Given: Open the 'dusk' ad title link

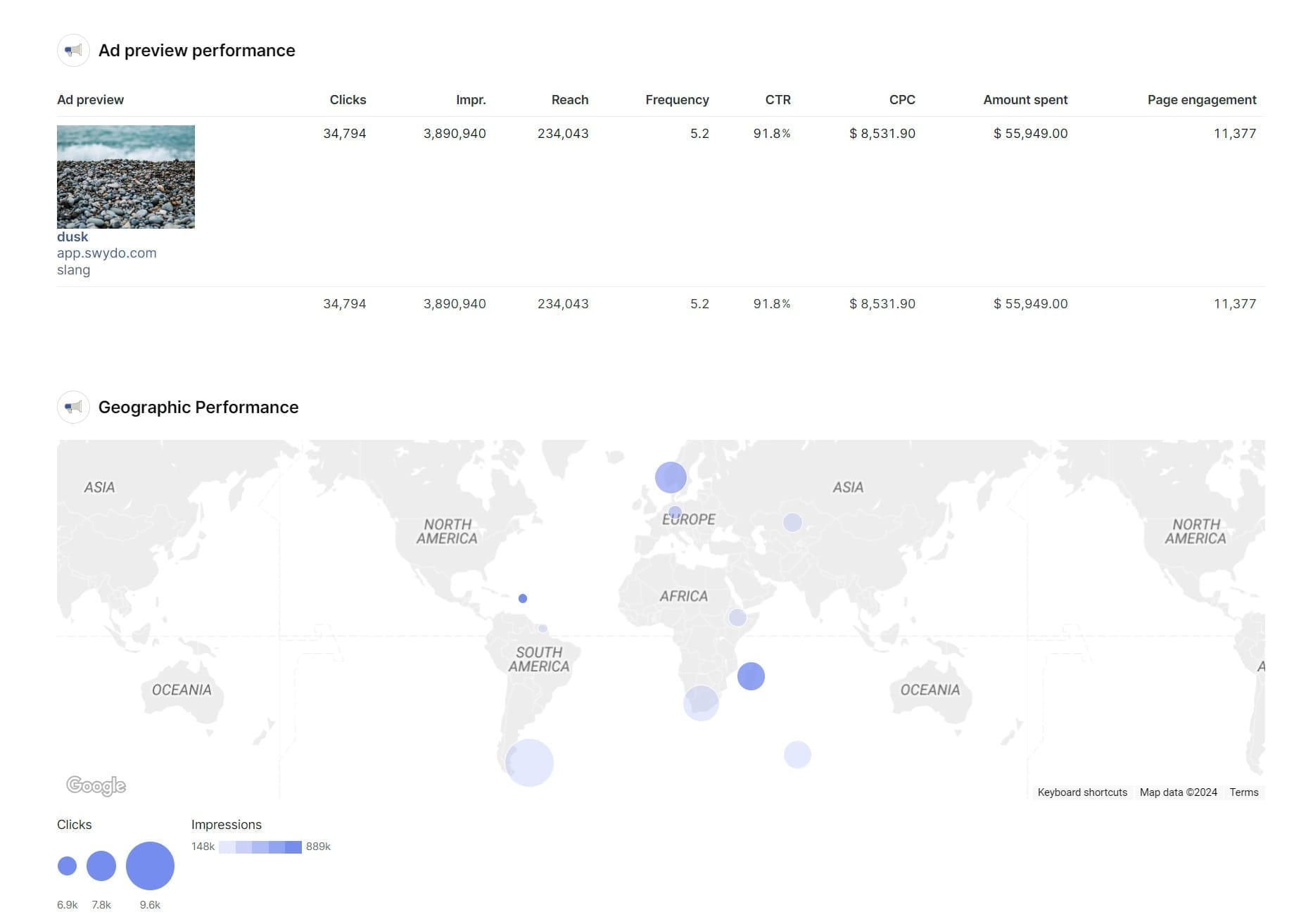Looking at the screenshot, I should [72, 237].
